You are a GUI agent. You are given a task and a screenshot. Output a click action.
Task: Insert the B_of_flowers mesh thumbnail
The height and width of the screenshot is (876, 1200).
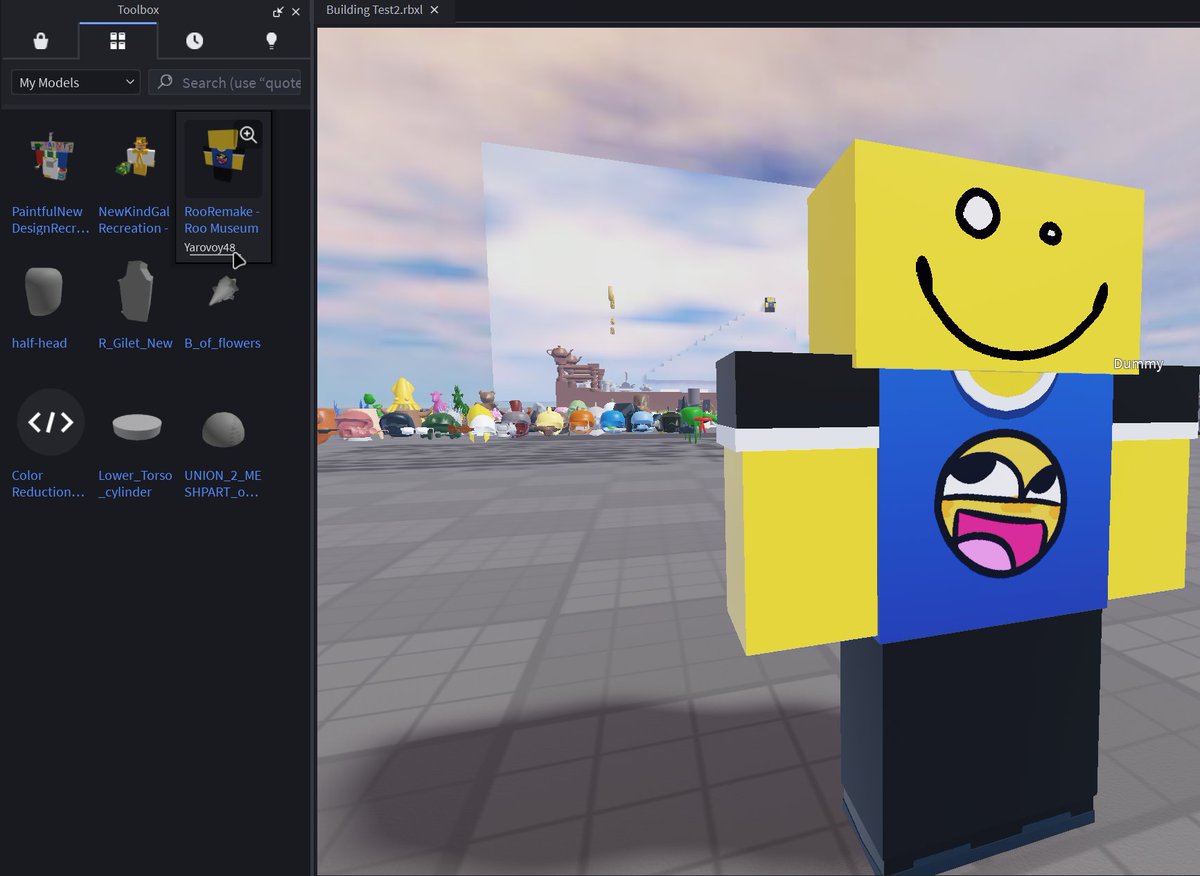pyautogui.click(x=222, y=292)
